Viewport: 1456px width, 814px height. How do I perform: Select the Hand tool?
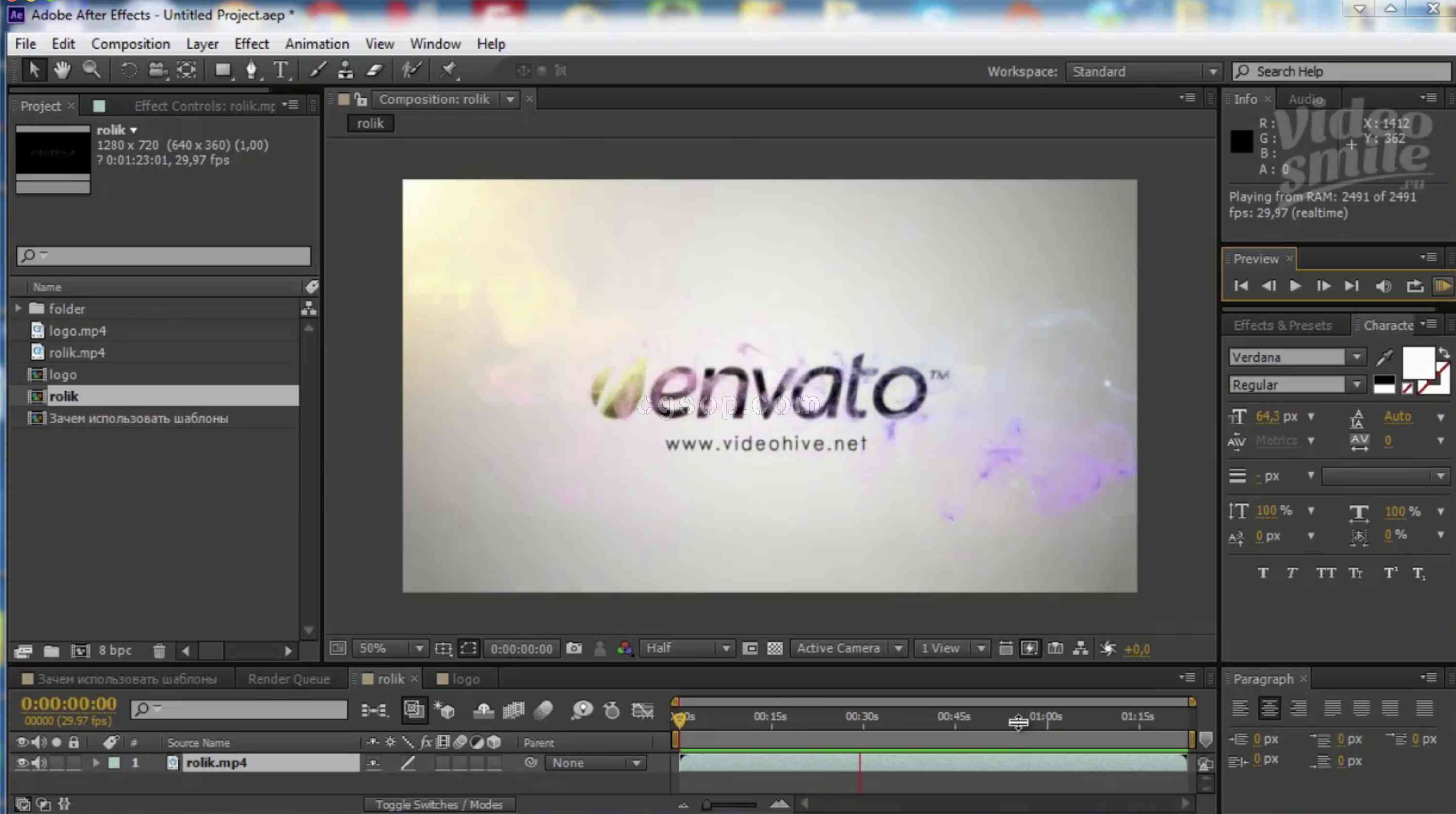click(62, 70)
